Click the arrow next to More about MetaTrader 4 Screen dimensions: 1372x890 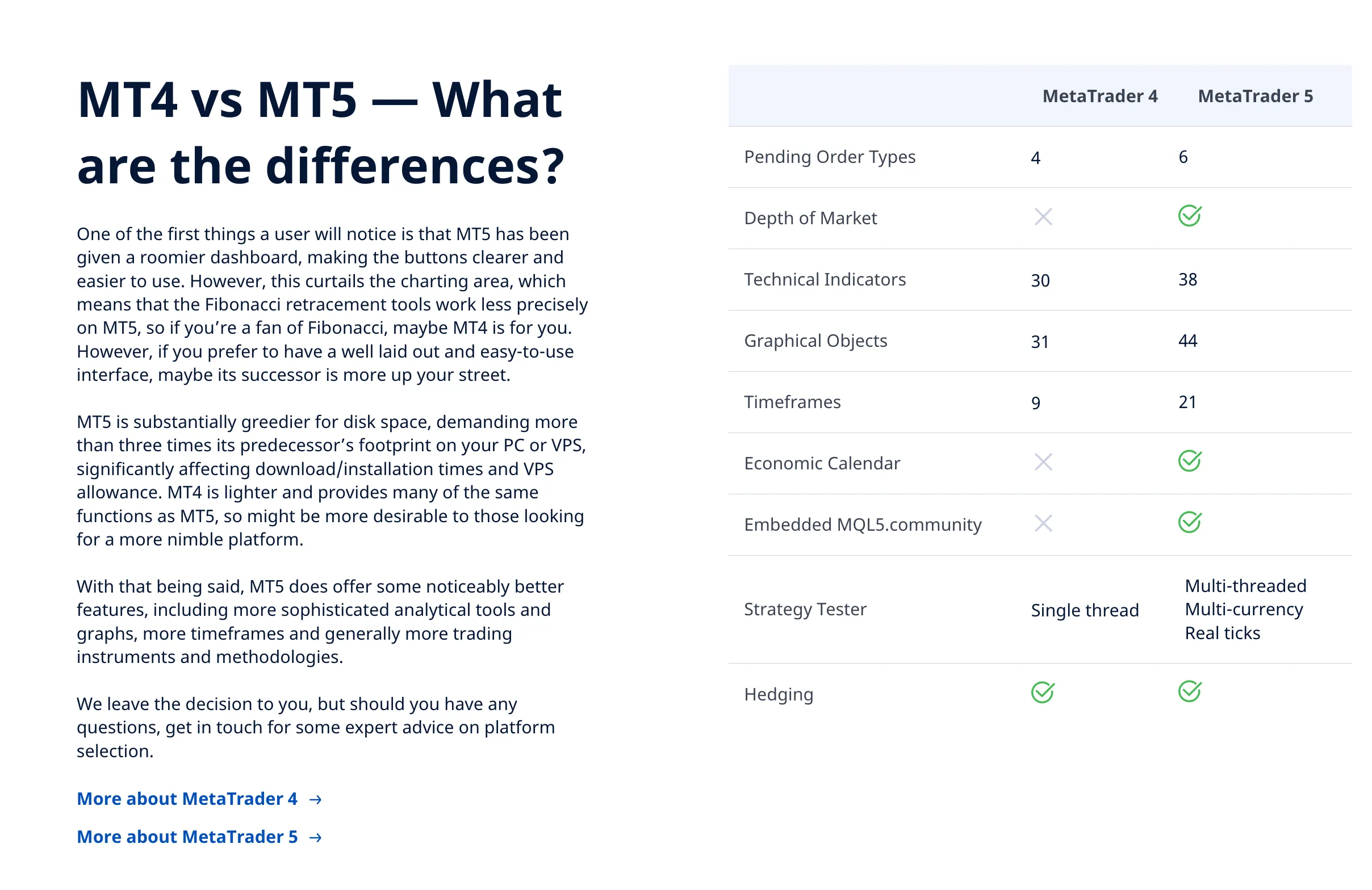315,800
